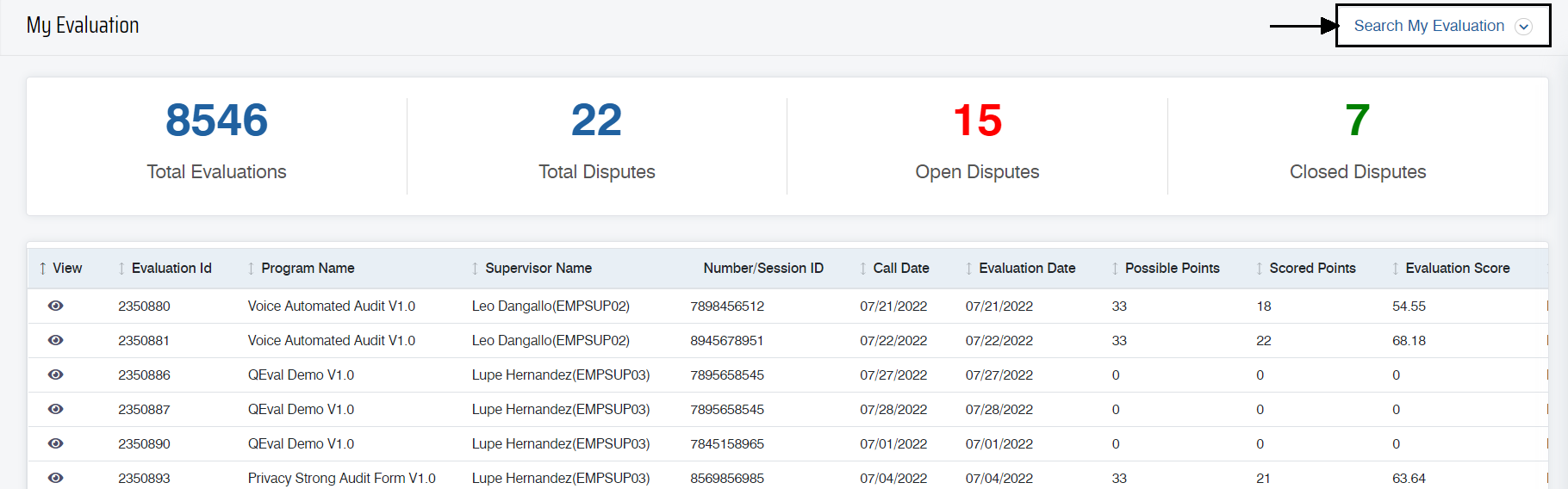Select evaluation ID 2350890

(x=144, y=444)
